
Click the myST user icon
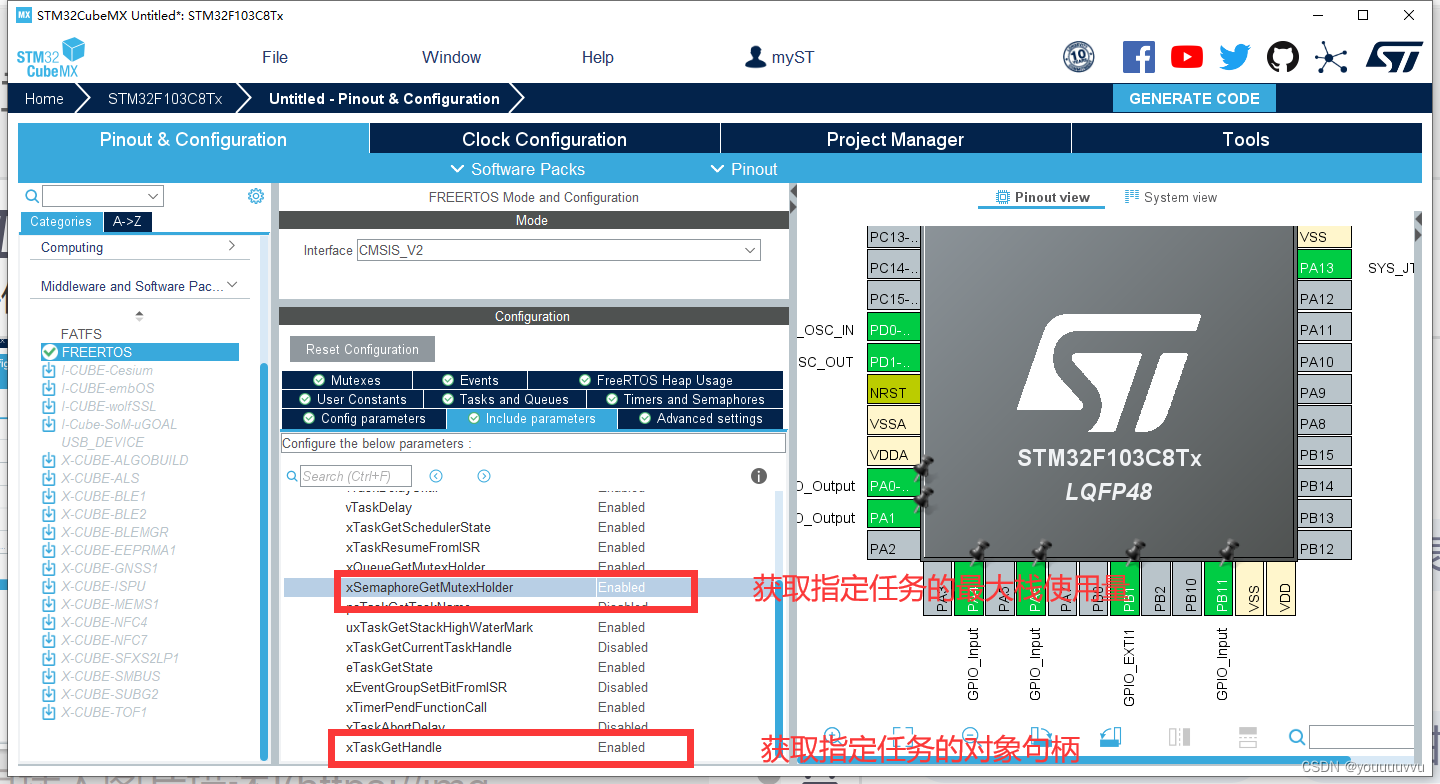coord(755,57)
